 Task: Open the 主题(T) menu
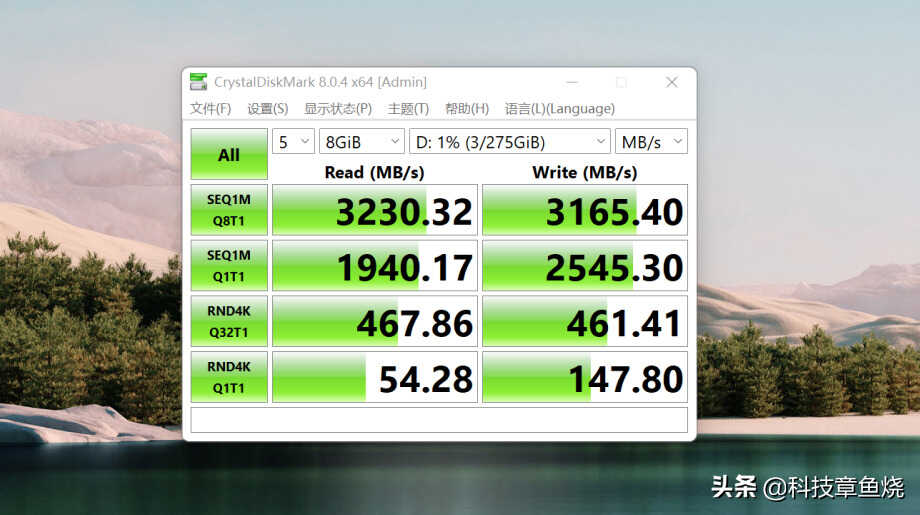point(408,109)
